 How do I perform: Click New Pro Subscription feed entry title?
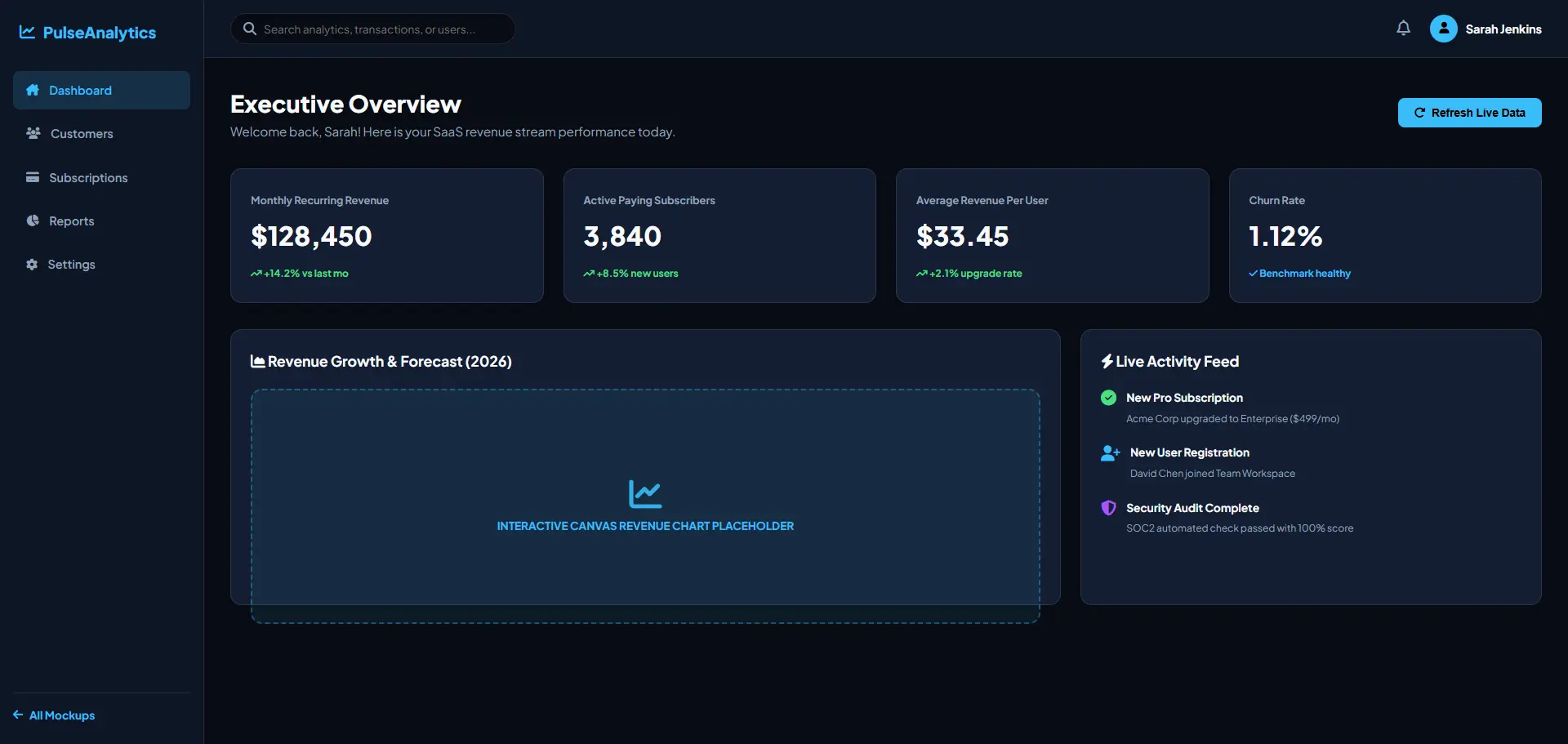pos(1184,398)
